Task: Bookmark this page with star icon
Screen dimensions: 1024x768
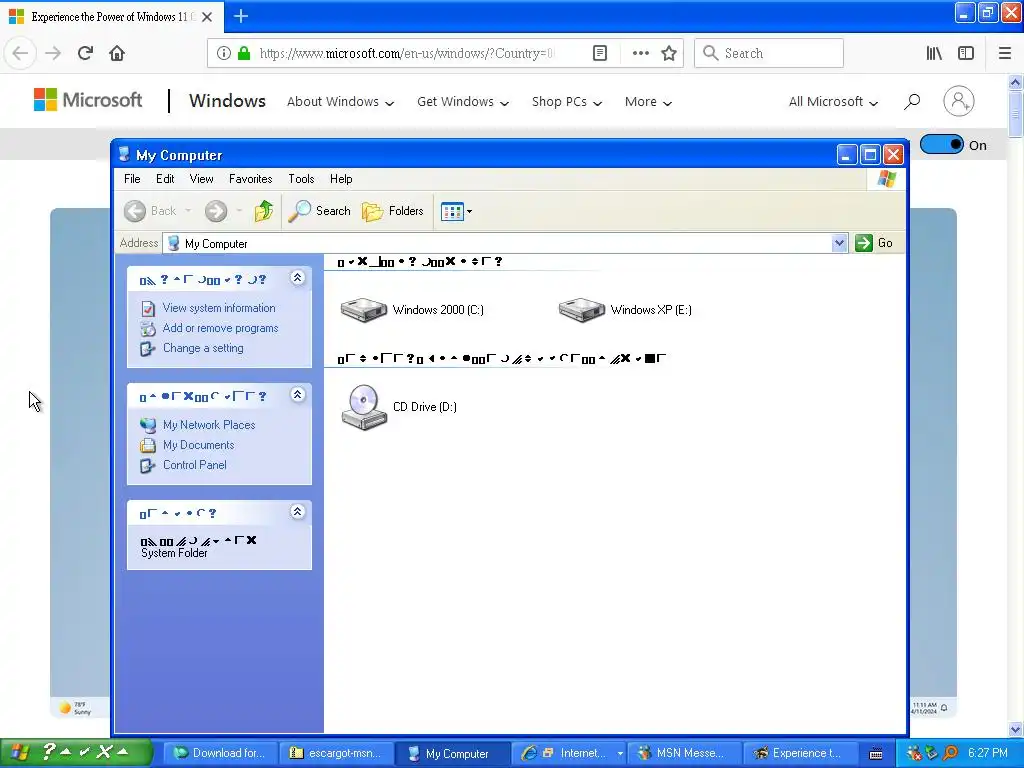Action: pyautogui.click(x=669, y=53)
